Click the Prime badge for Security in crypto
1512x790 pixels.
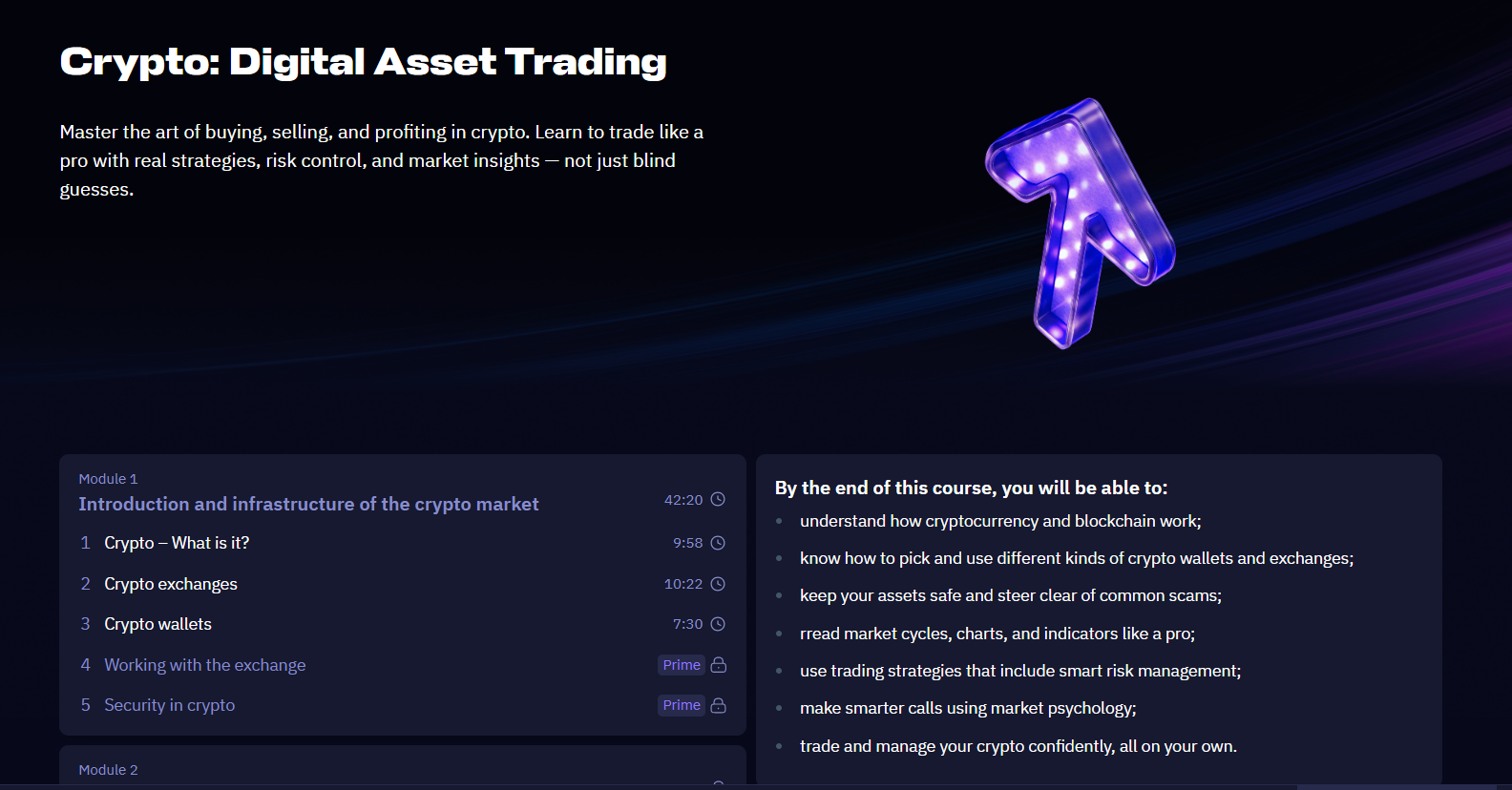(682, 705)
